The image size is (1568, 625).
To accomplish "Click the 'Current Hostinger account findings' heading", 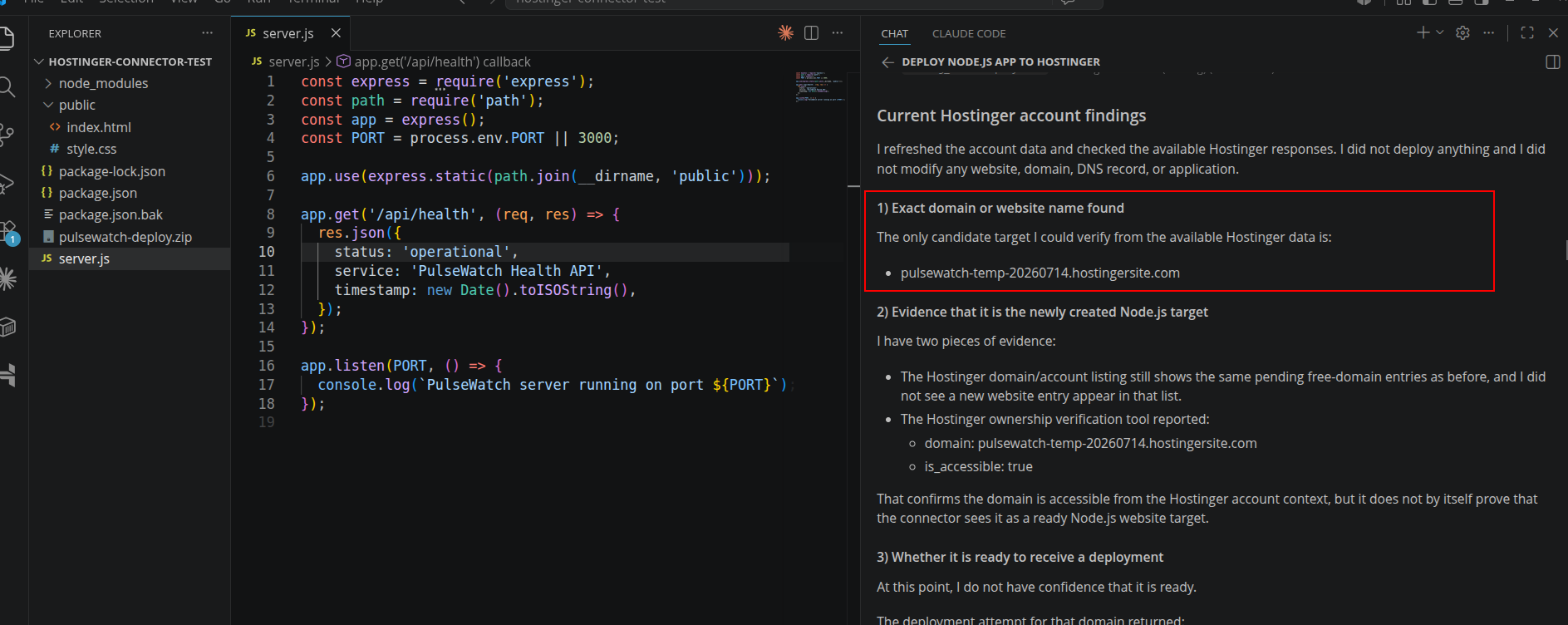I will 1011,116.
